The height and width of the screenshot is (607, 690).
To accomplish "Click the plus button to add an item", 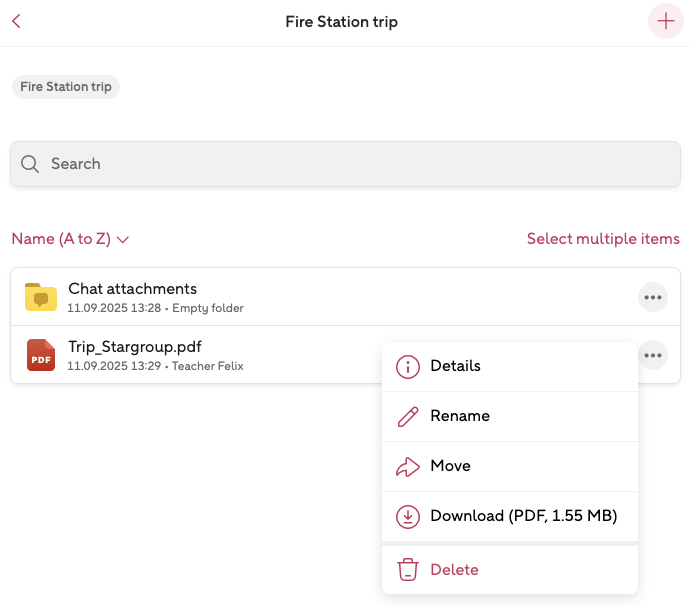I will coord(665,22).
